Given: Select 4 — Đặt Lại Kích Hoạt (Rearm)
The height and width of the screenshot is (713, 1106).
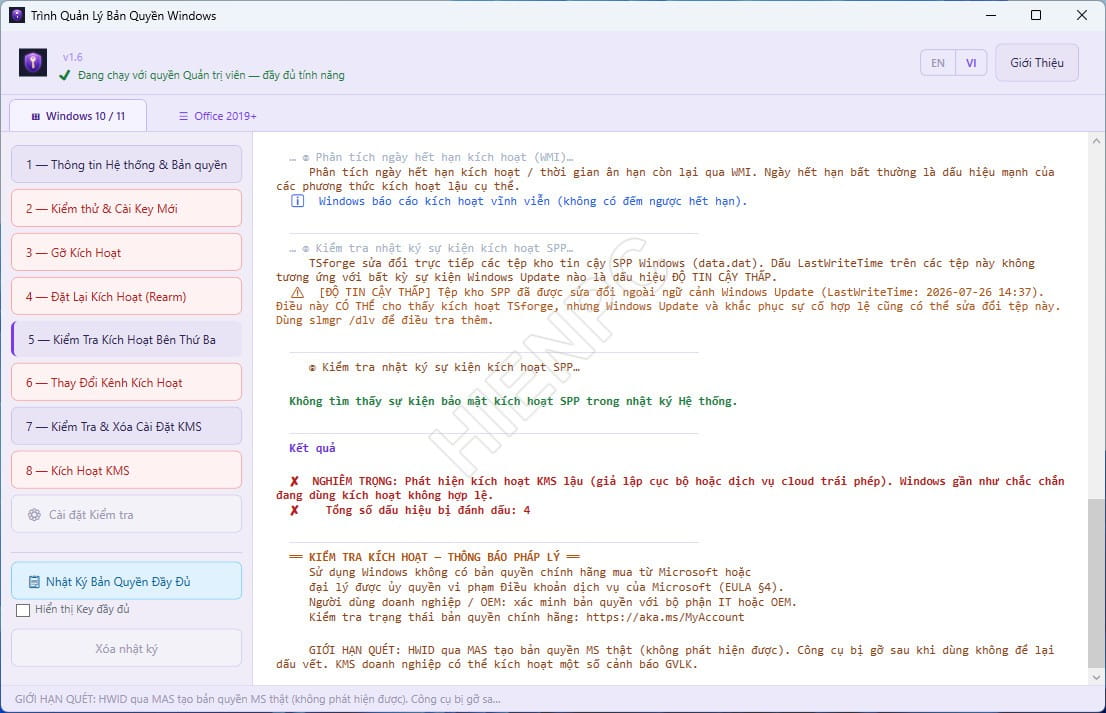Looking at the screenshot, I should [126, 296].
